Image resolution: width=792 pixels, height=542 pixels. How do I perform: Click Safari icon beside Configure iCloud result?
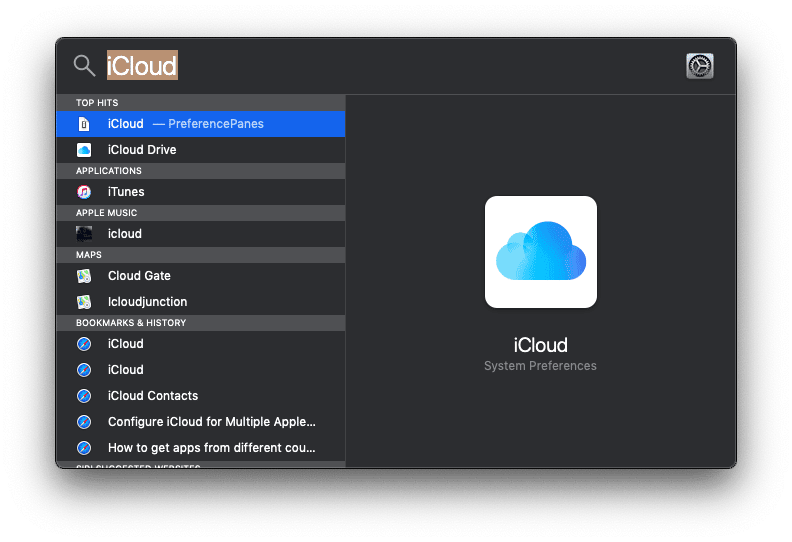(84, 422)
